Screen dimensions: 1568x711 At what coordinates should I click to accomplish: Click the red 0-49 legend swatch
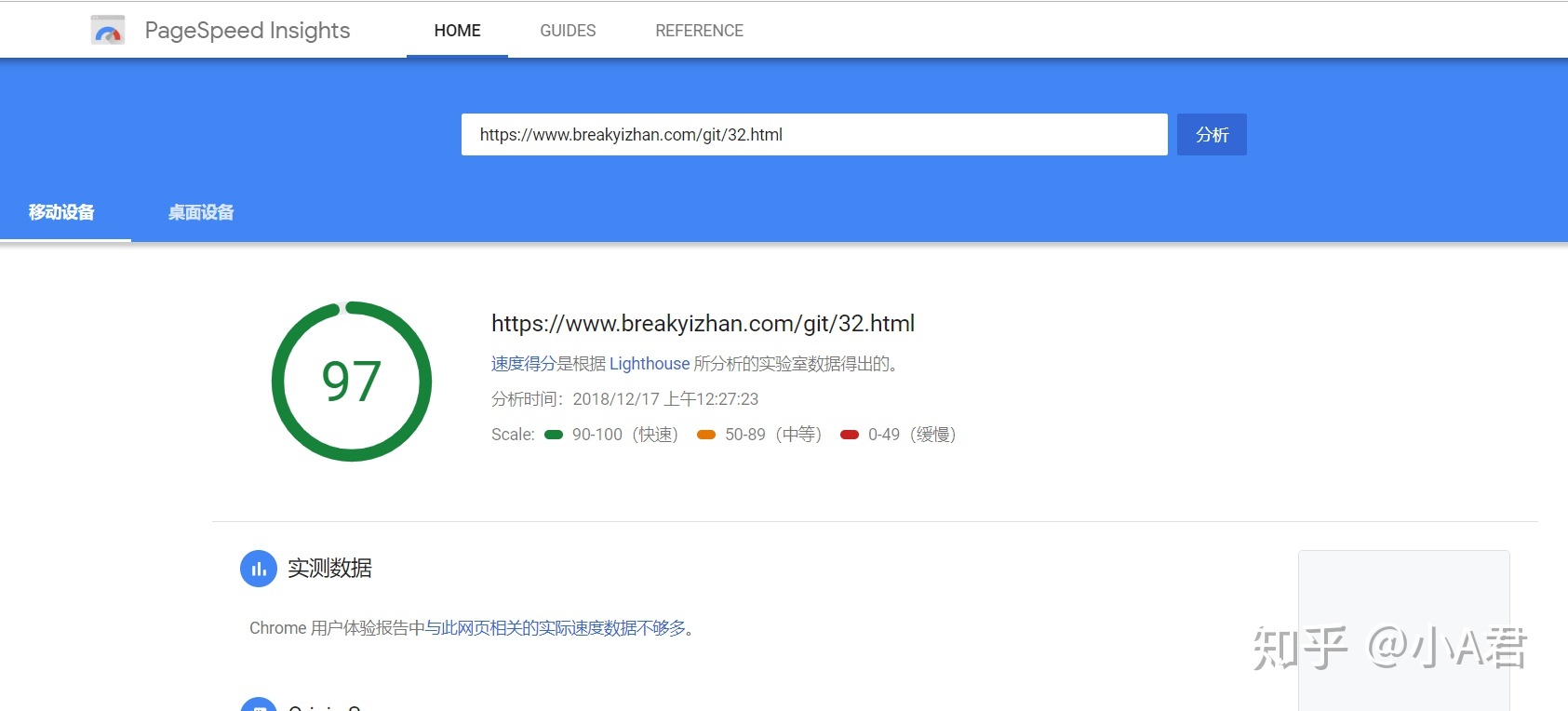click(x=850, y=435)
